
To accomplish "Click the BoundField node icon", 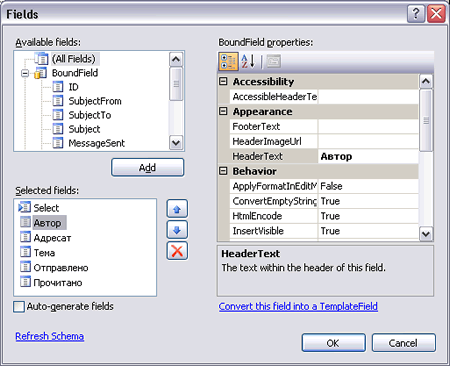I will coord(41,73).
